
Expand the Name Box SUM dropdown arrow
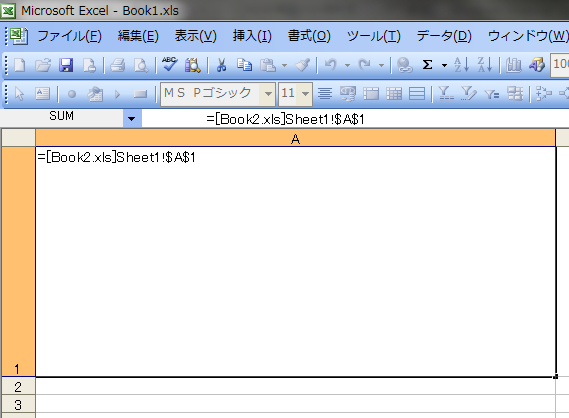[x=132, y=118]
